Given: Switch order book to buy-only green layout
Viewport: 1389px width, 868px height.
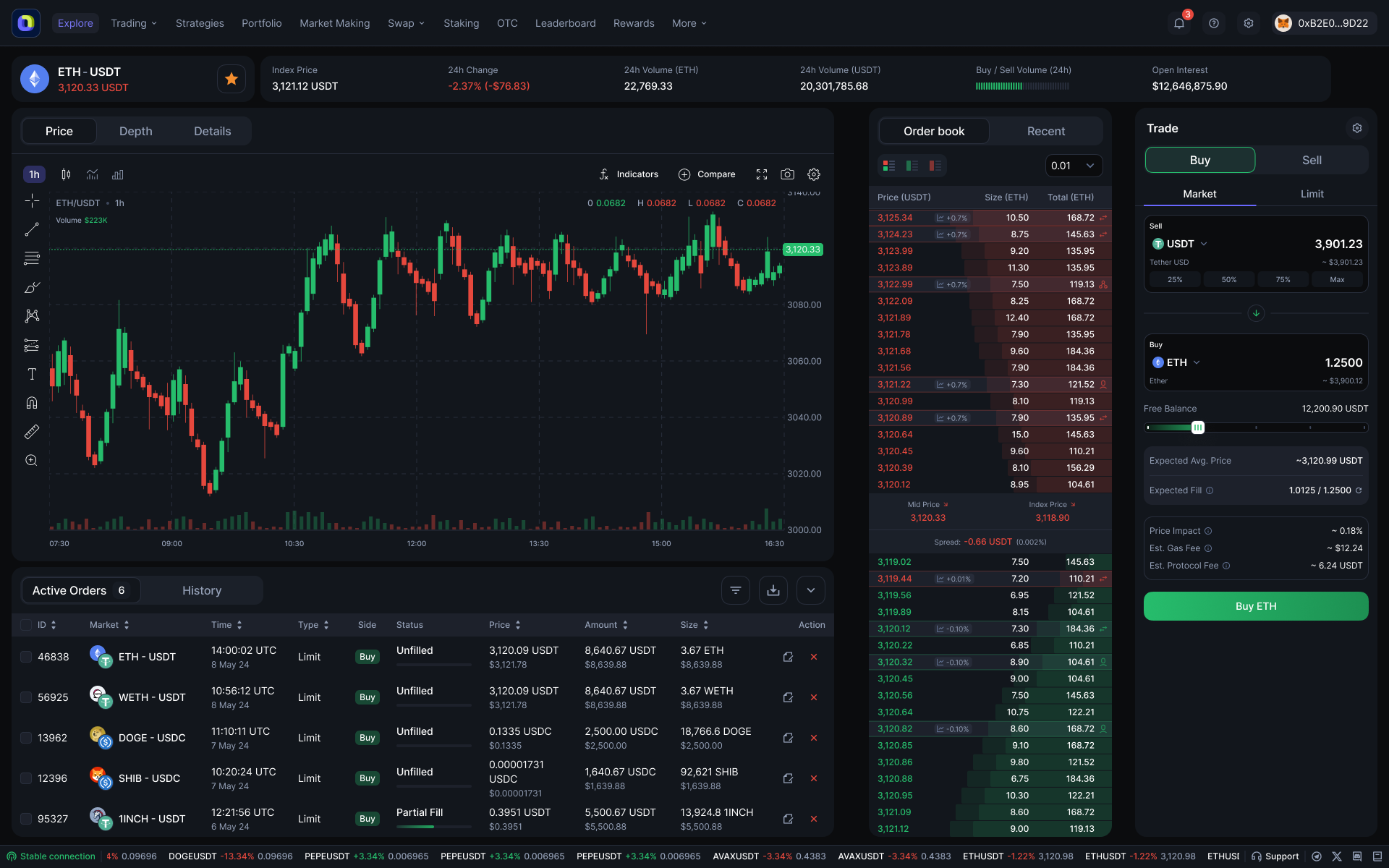Looking at the screenshot, I should (912, 166).
